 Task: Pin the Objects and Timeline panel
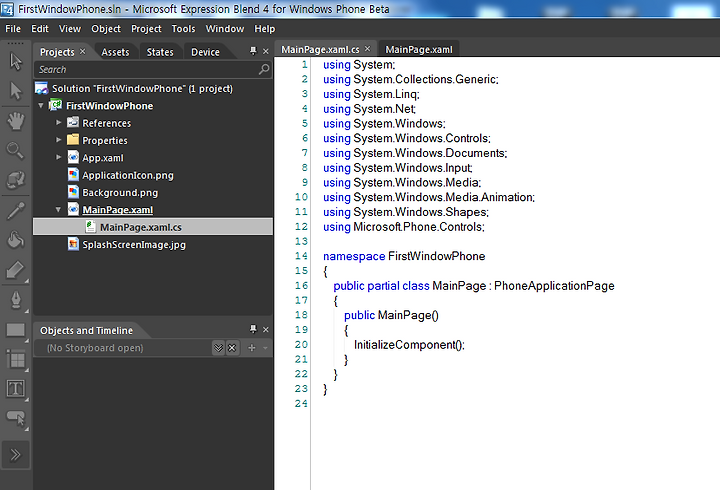pyautogui.click(x=253, y=329)
